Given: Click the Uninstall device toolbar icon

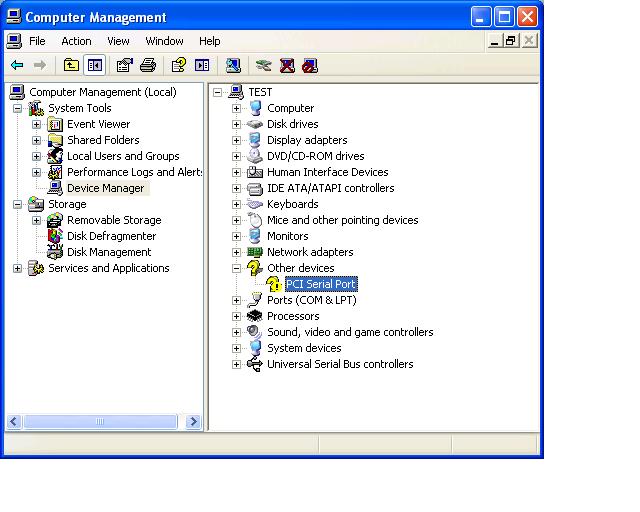Looking at the screenshot, I should click(287, 66).
